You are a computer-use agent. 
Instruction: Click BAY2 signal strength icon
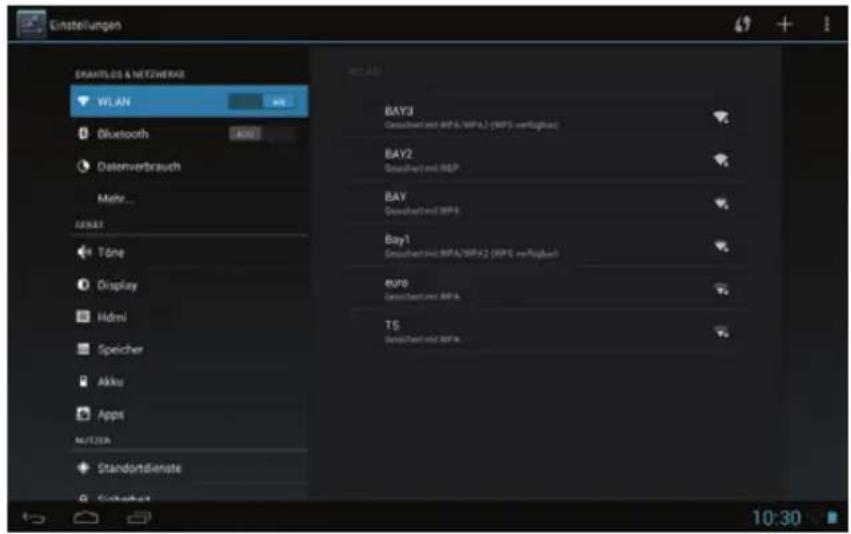tap(721, 160)
